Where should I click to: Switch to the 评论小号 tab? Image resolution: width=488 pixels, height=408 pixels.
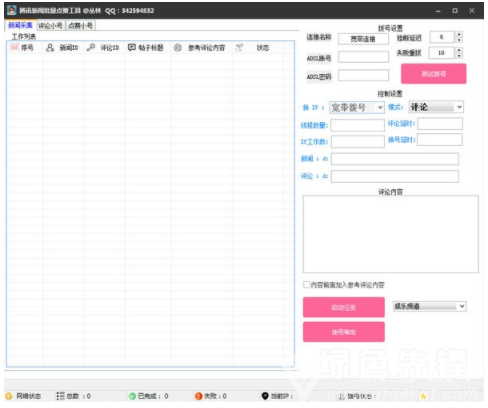click(50, 26)
